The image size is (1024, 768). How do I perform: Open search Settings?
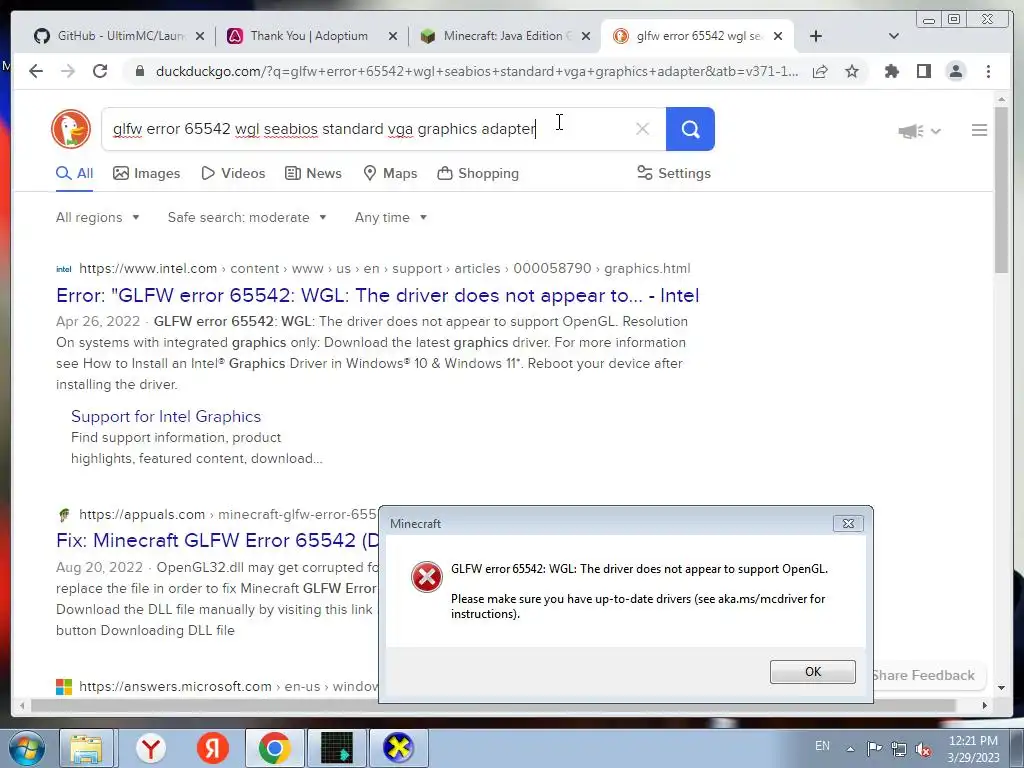click(674, 173)
